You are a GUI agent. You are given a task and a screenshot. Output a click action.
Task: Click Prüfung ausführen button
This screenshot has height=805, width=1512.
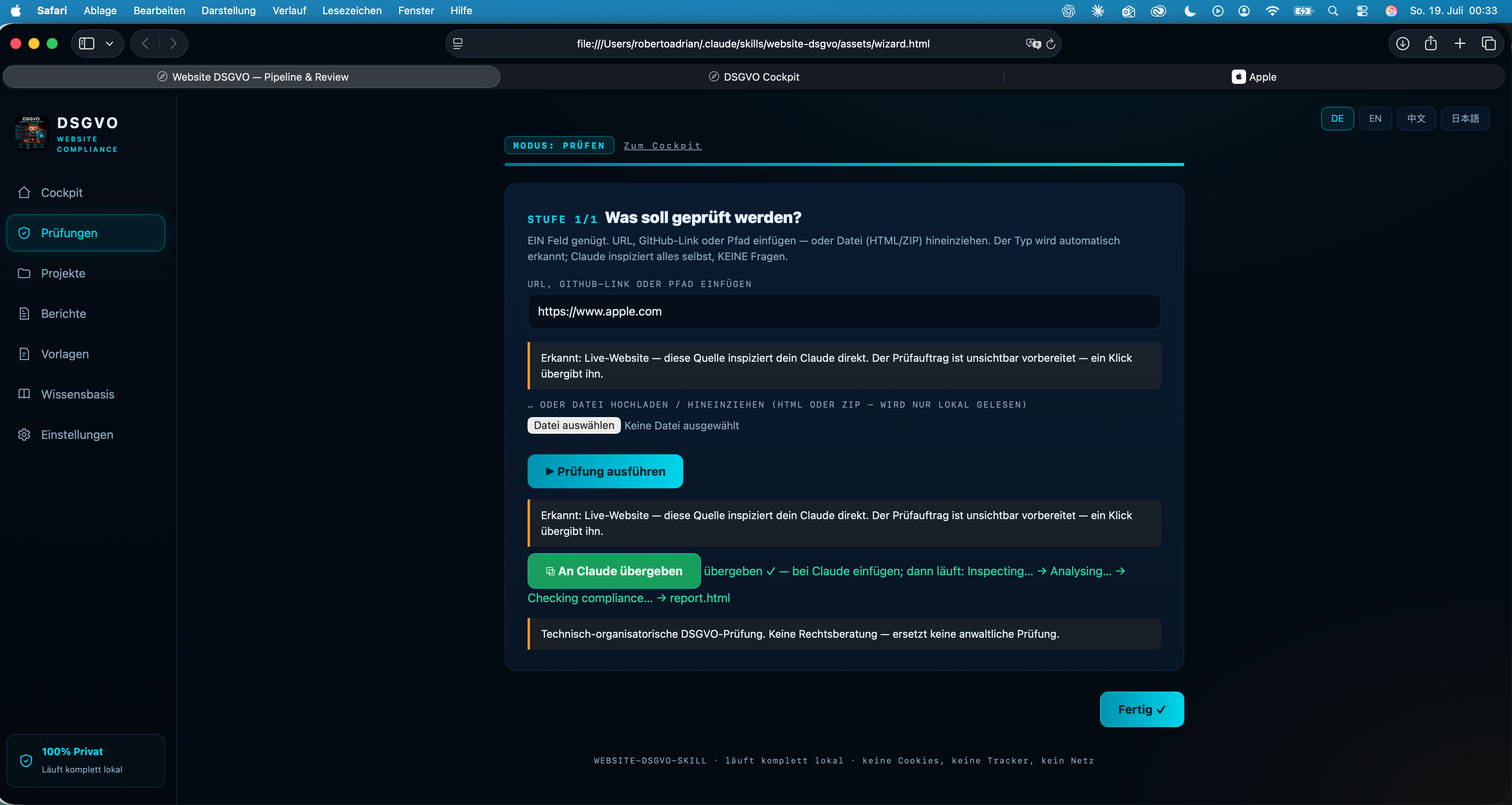tap(605, 471)
